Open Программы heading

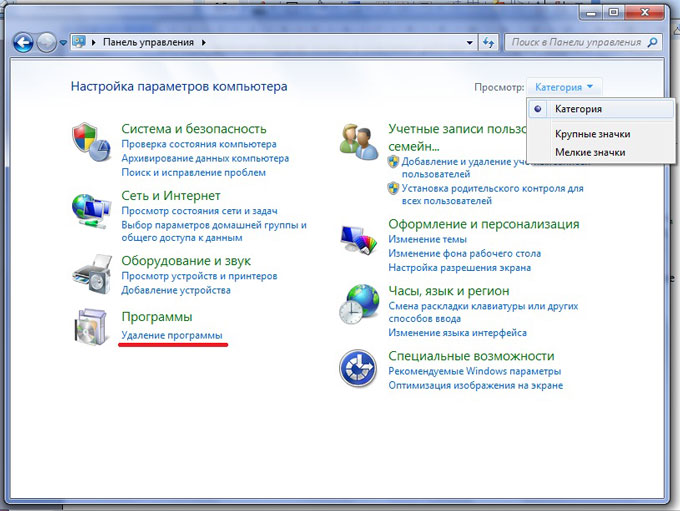point(157,317)
